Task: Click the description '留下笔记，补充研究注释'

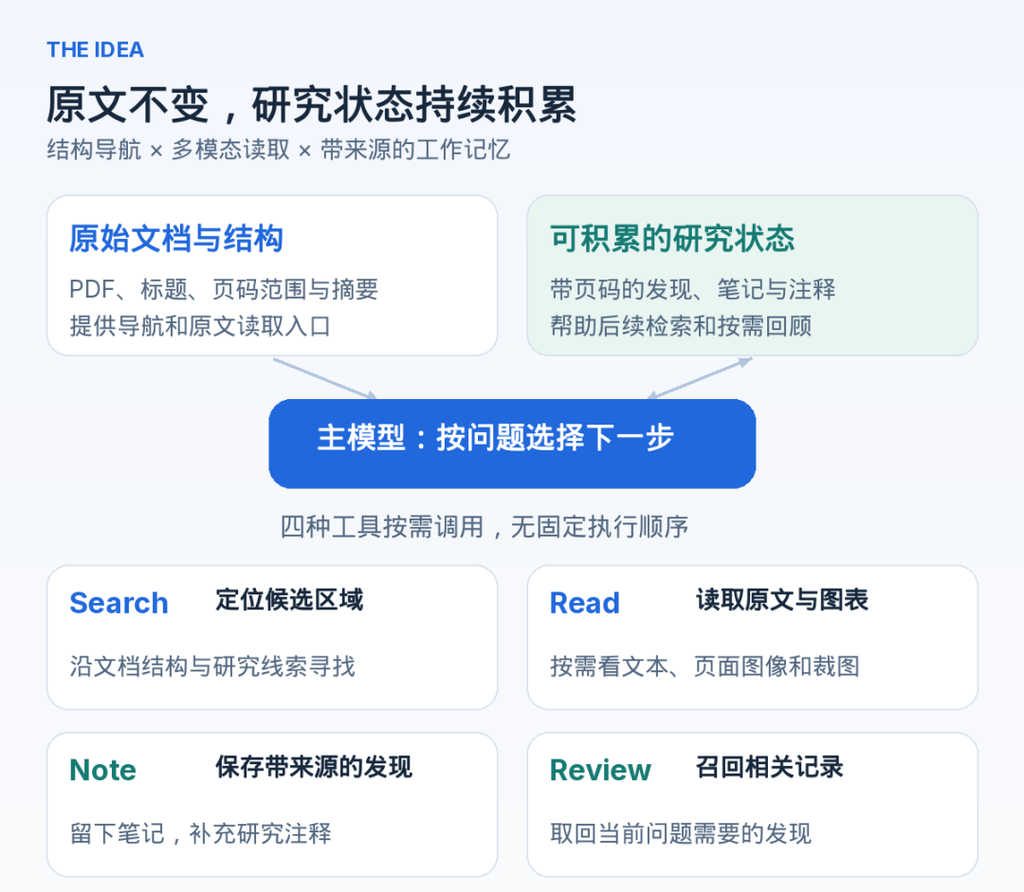Action: [200, 834]
